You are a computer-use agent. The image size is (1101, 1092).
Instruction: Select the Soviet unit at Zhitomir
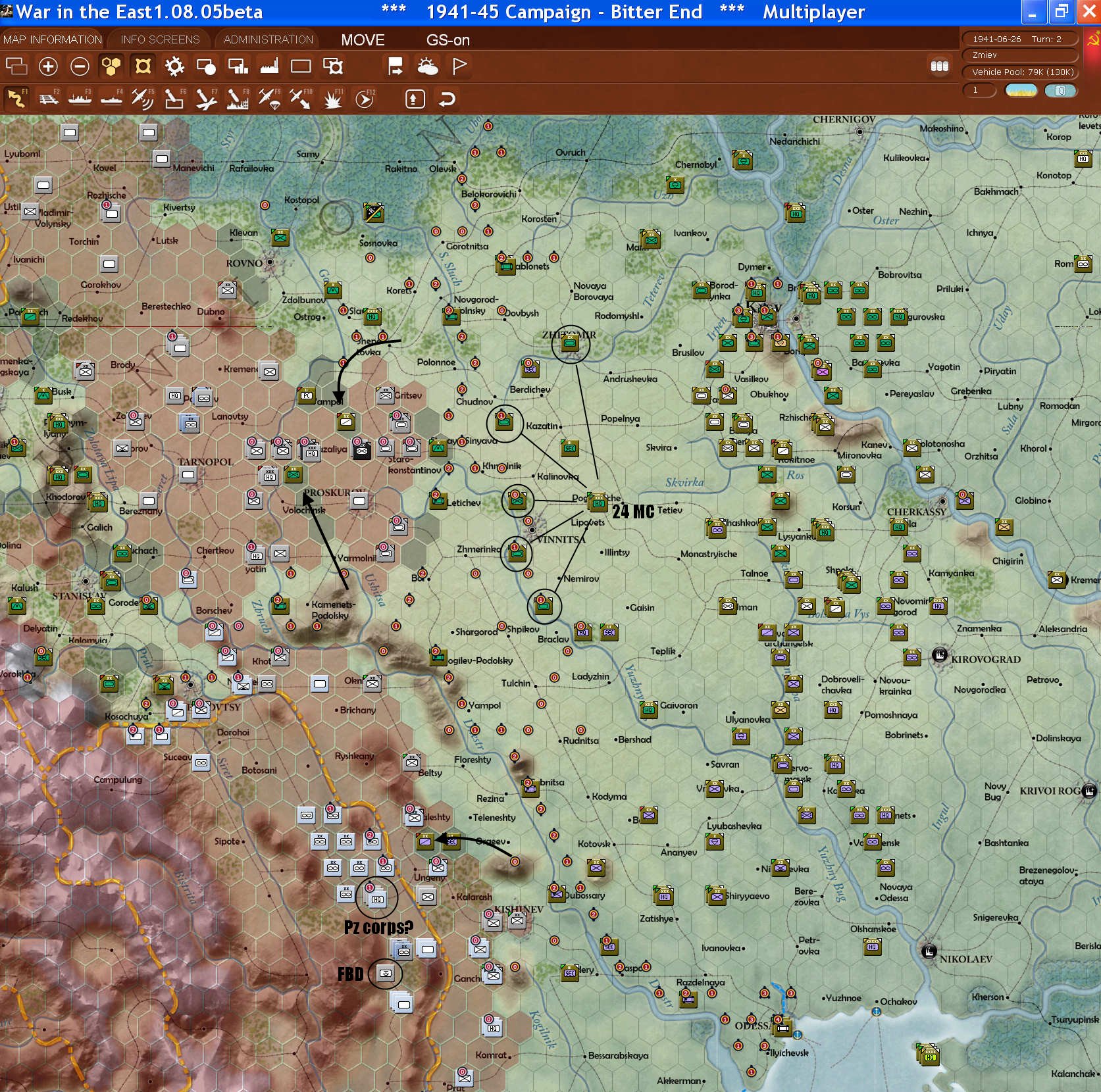(570, 343)
